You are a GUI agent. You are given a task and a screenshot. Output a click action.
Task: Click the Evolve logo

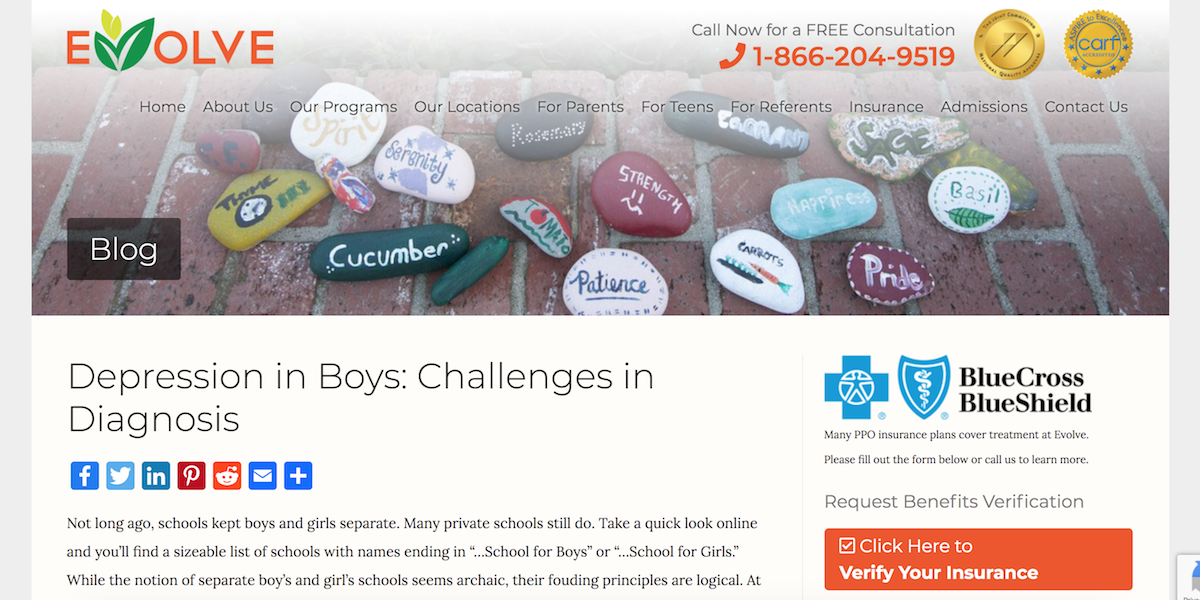pos(170,40)
